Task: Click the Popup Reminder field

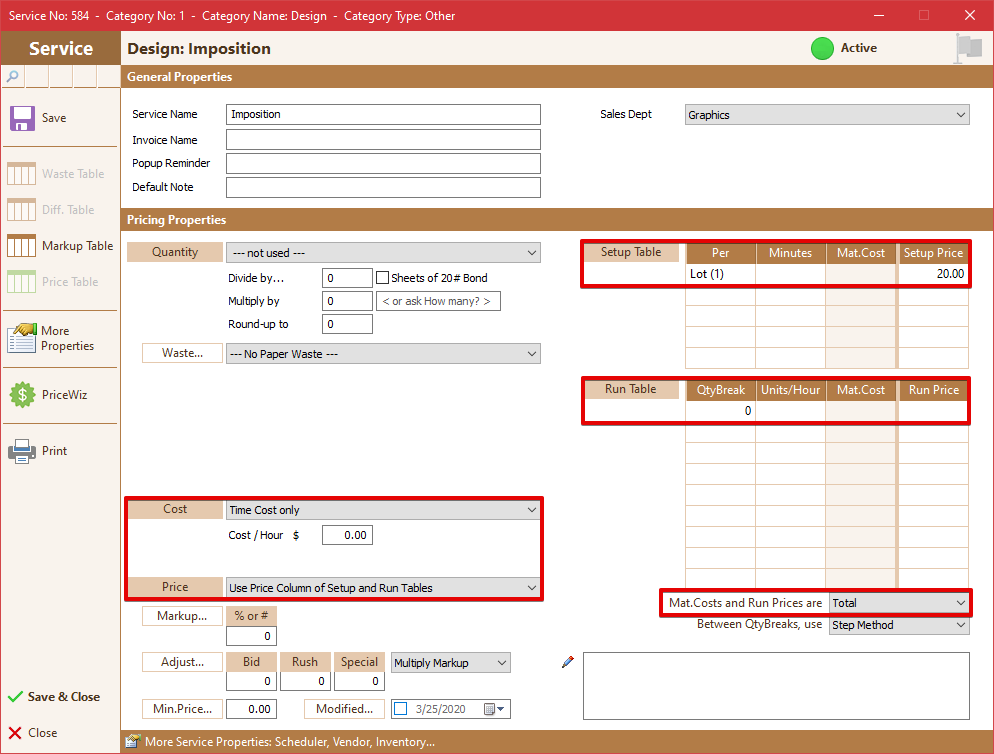Action: [383, 163]
